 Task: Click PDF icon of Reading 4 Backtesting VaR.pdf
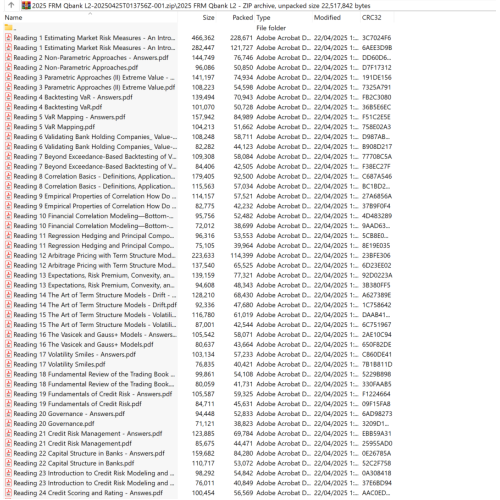(x=8, y=107)
